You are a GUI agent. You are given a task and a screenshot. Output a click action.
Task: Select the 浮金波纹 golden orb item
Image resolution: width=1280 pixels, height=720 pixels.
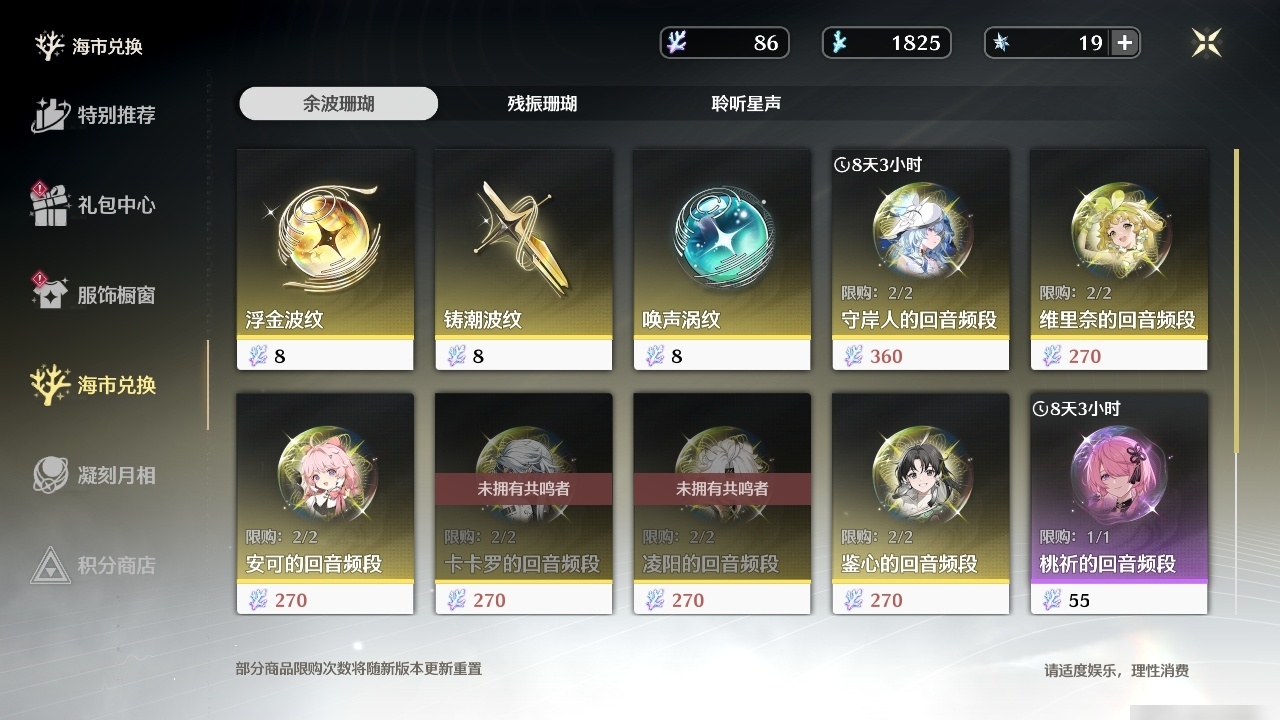325,260
